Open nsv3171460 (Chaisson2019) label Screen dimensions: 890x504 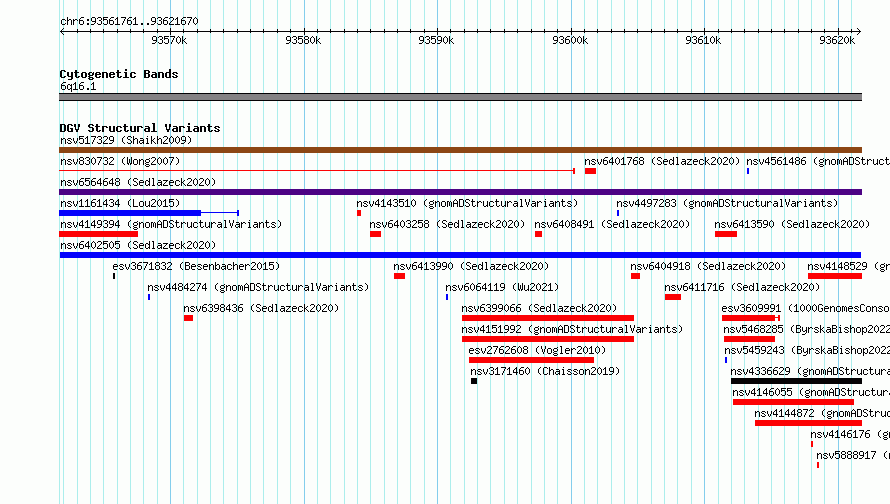545,371
